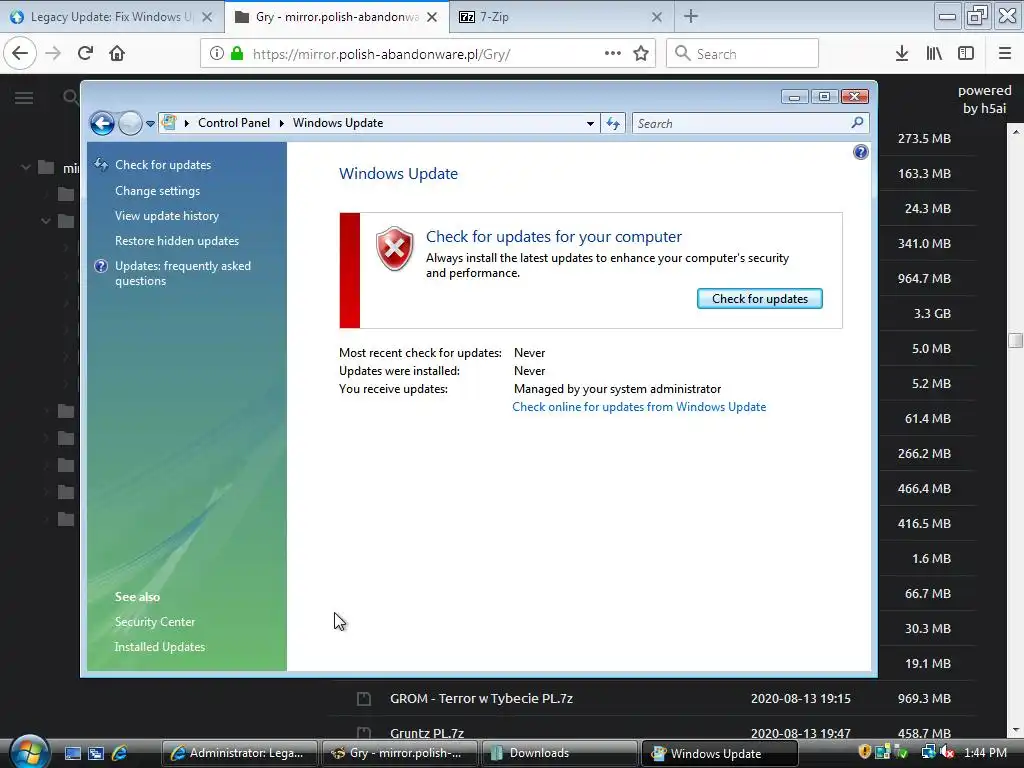
Task: Expand arrow after Control Panel breadcrumb
Action: coord(281,123)
